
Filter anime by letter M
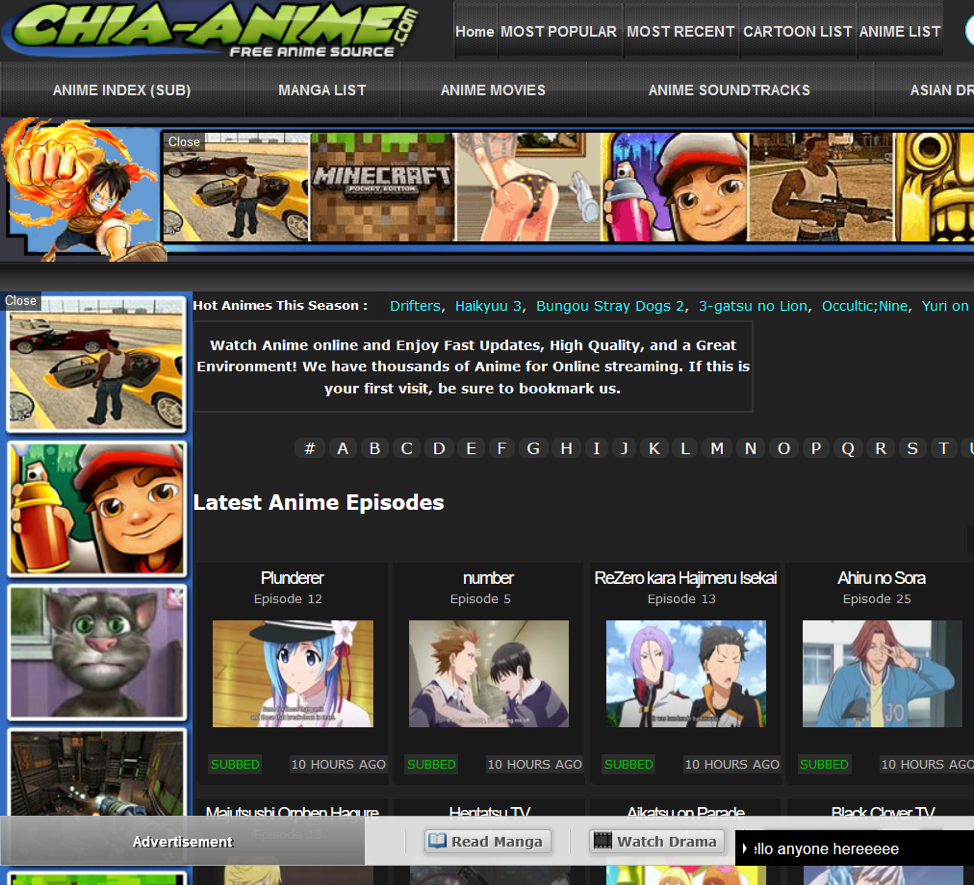coord(716,448)
